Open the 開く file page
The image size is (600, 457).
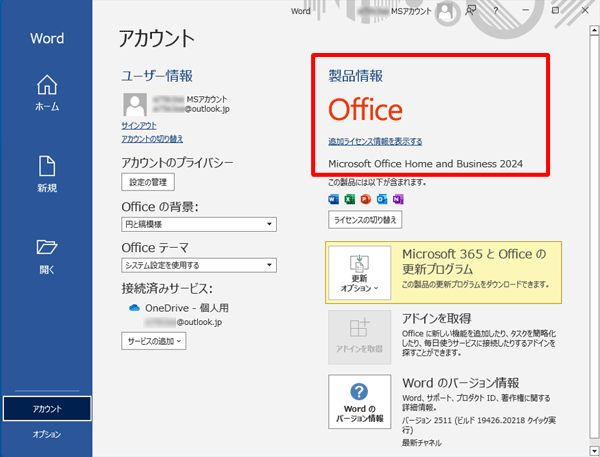47,256
